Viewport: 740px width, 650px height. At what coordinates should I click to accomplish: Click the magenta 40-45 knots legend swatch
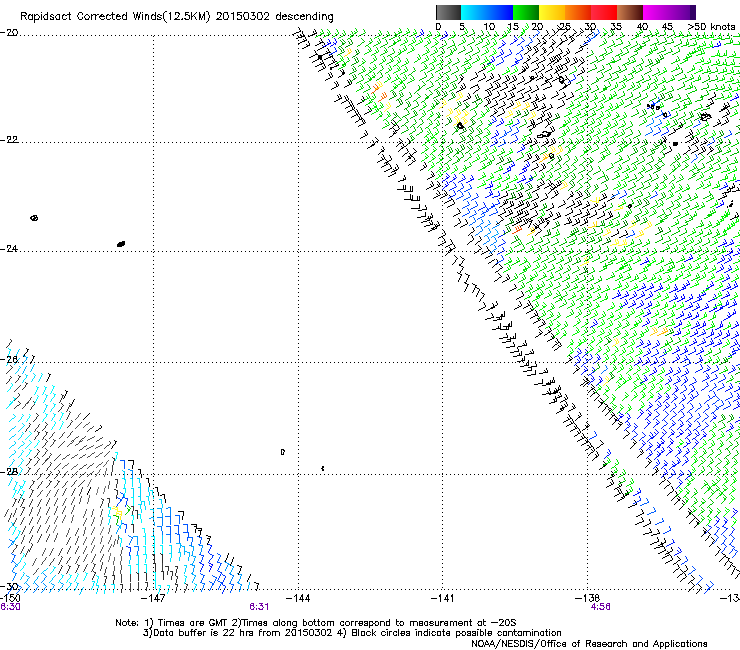656,12
